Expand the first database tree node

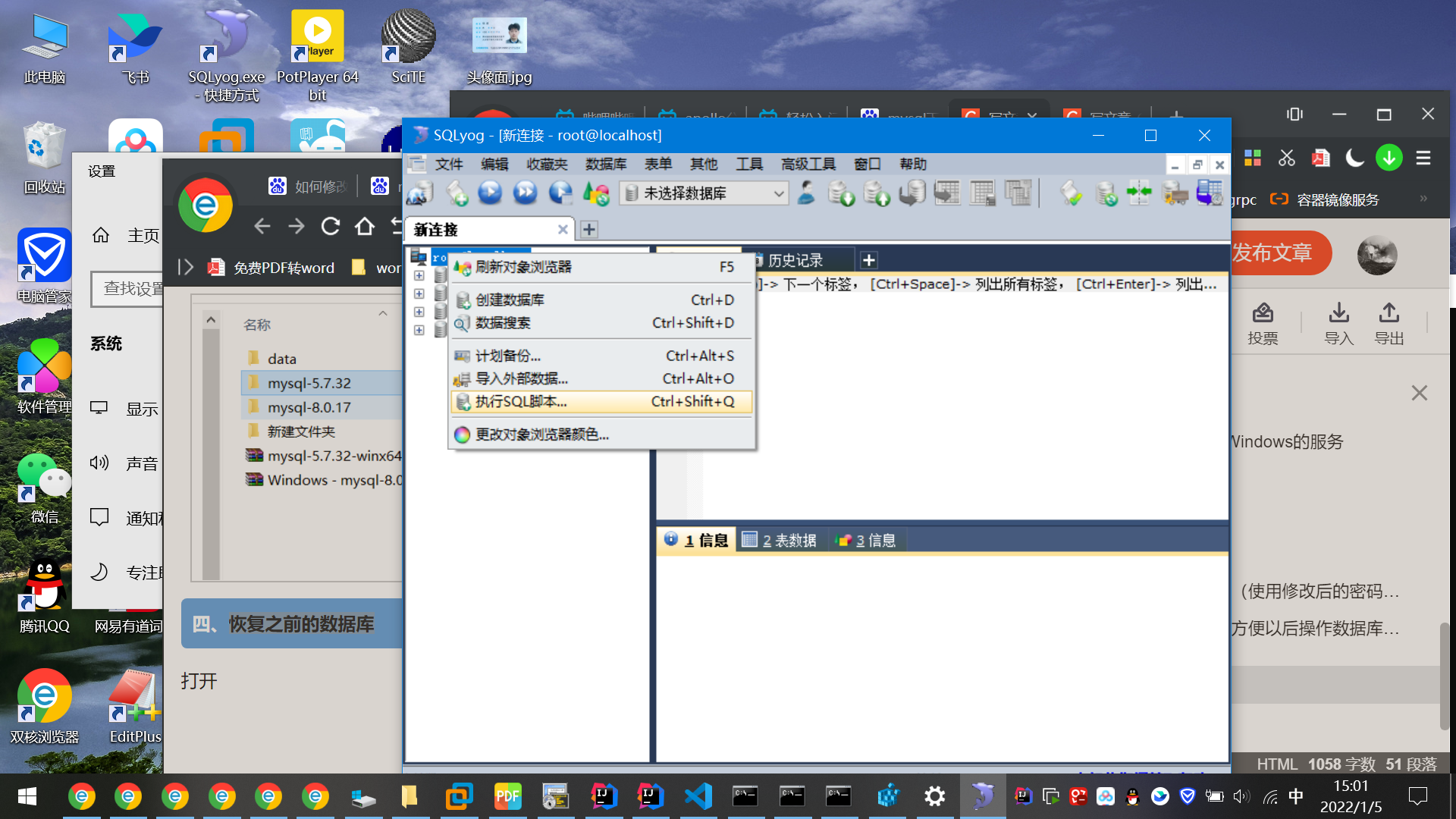point(419,275)
